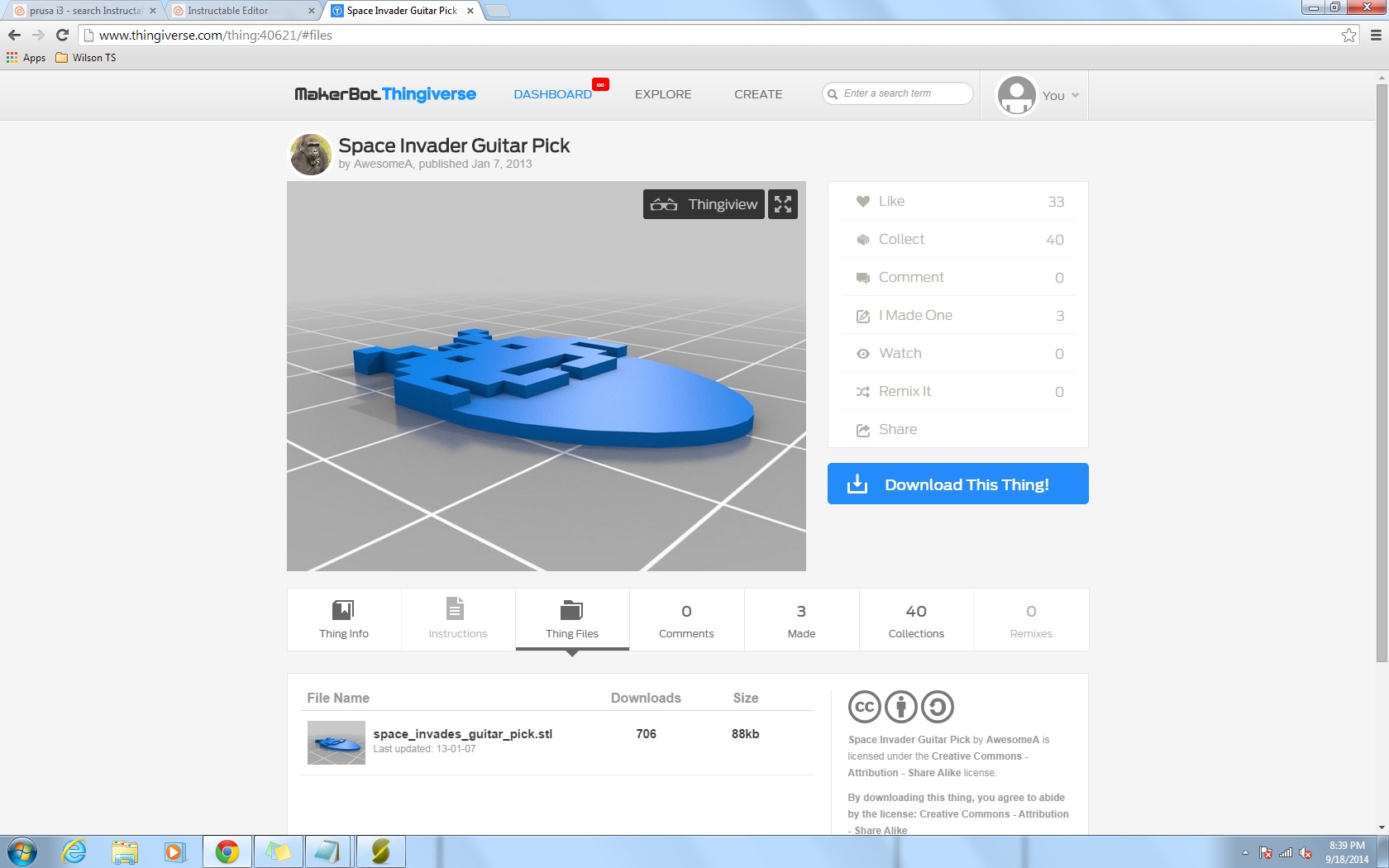Close the Space Invader Guitar Pick tab
The height and width of the screenshot is (868, 1389).
tap(470, 11)
